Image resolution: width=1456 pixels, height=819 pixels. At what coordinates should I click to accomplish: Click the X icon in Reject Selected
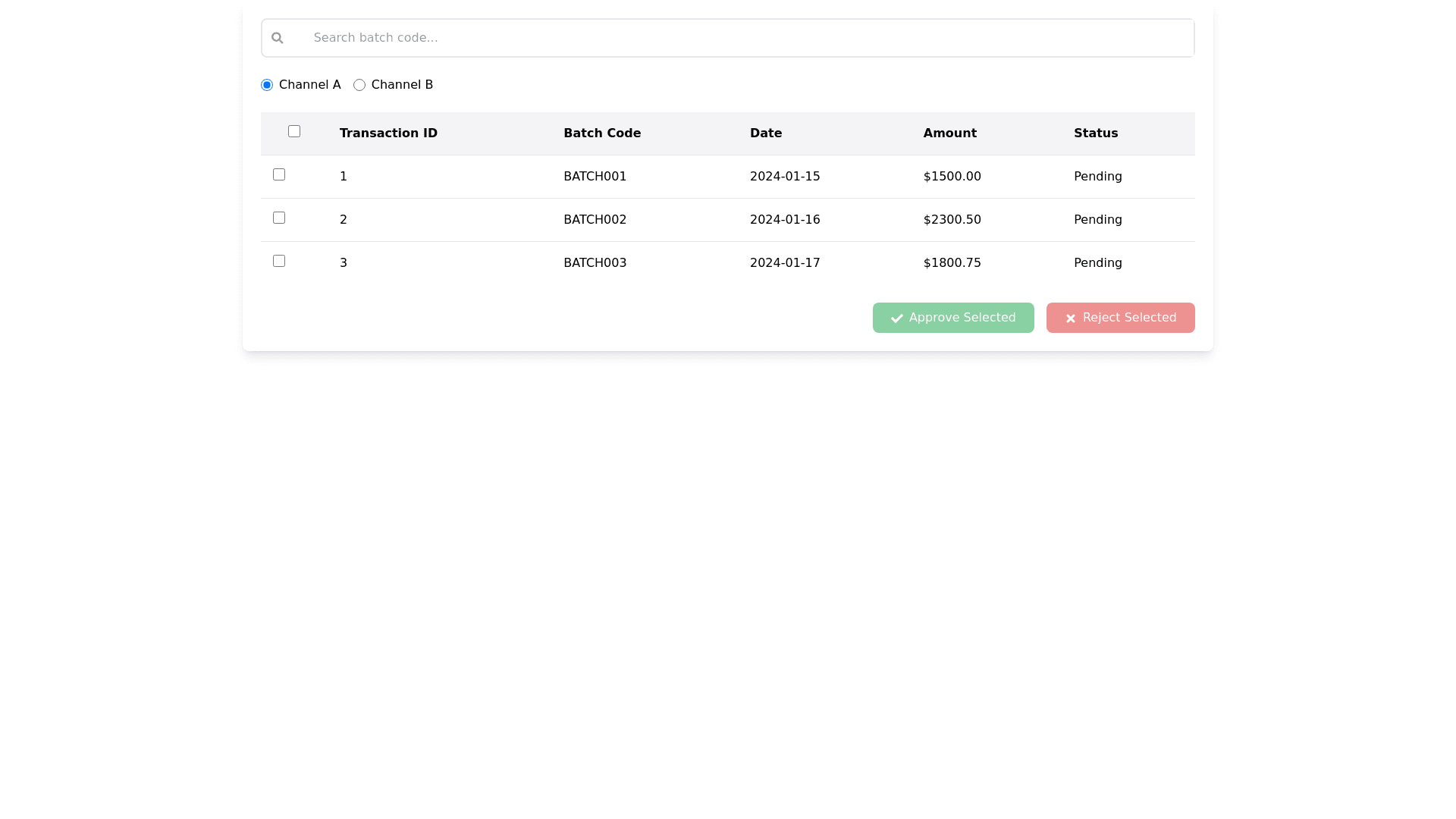(1070, 318)
